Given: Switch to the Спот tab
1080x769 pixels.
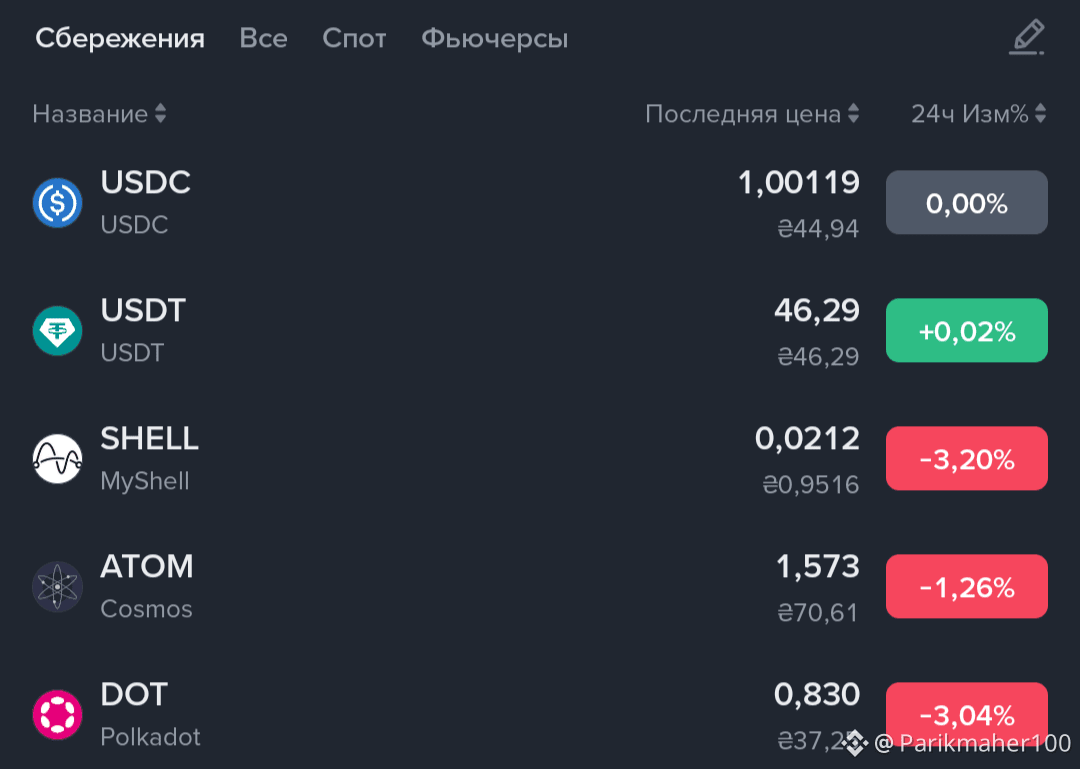Looking at the screenshot, I should [354, 38].
